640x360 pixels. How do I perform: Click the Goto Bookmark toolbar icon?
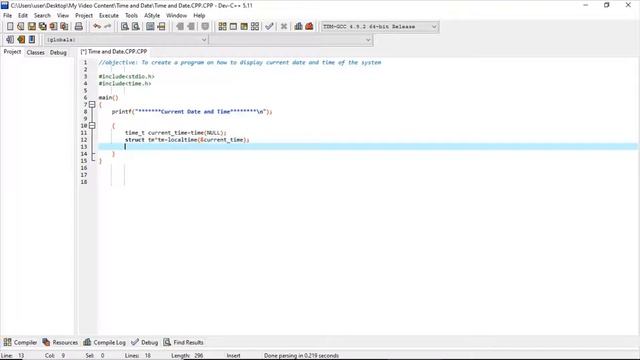pyautogui.click(x=32, y=40)
